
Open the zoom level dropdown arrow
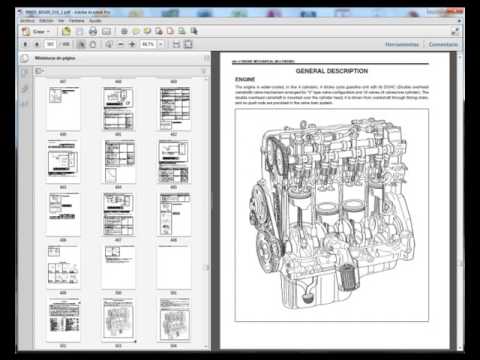pos(161,44)
